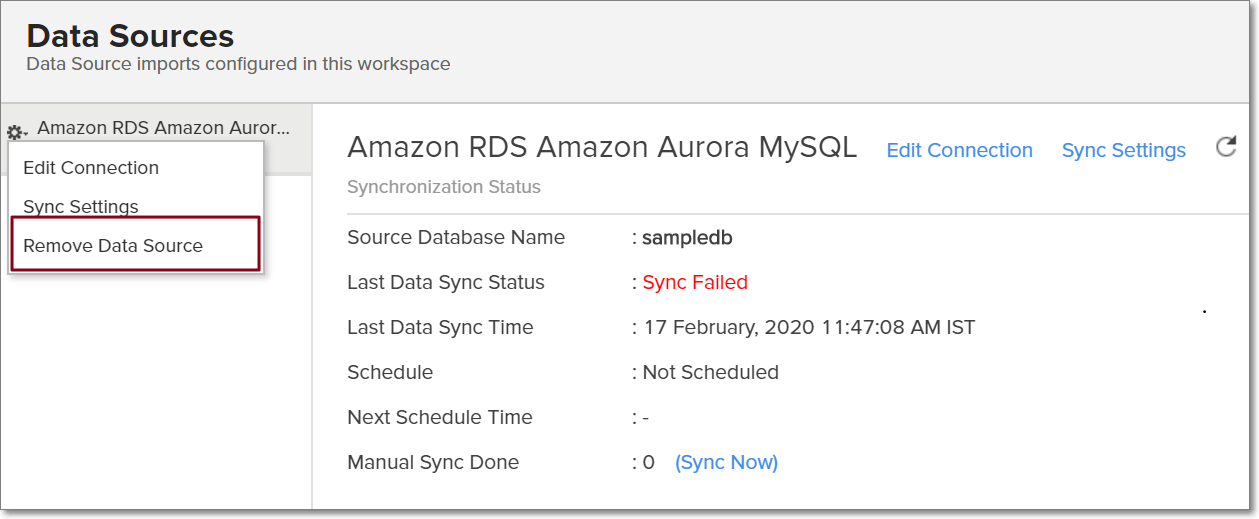1259x519 pixels.
Task: Click the Next Schedule Time label
Action: (x=440, y=418)
